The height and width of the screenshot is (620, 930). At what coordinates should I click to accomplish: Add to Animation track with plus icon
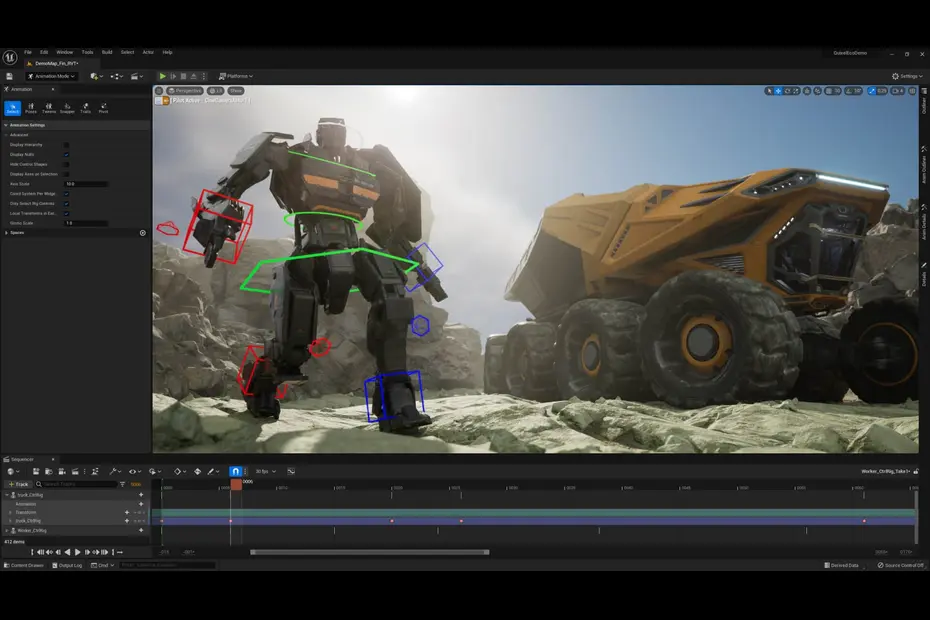(x=141, y=504)
